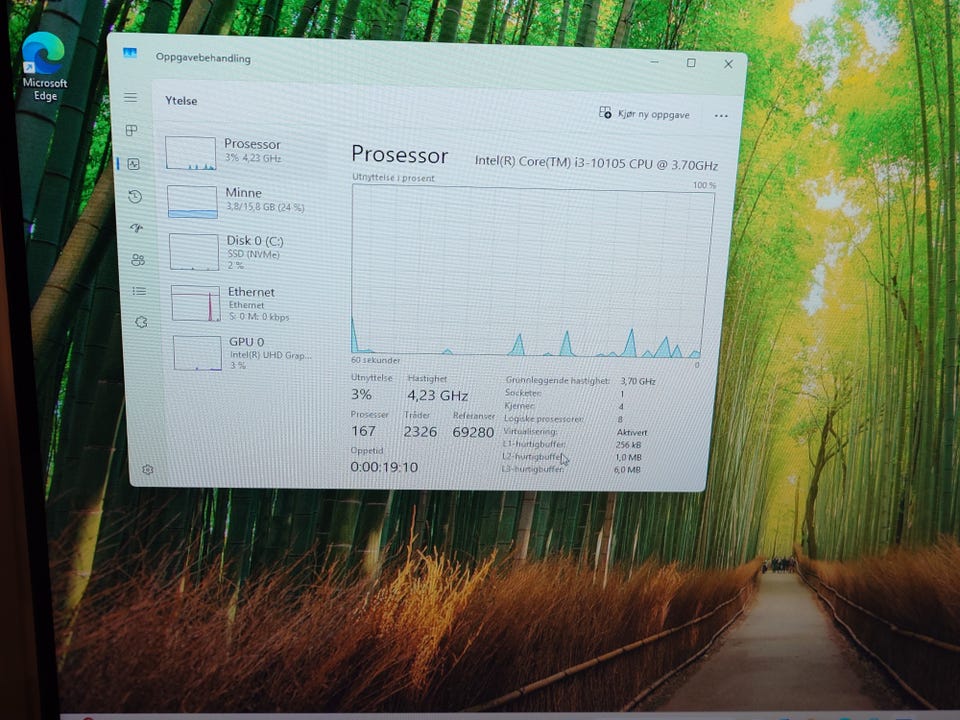Click Oppgavebehandling window title text
960x720 pixels.
coord(203,58)
